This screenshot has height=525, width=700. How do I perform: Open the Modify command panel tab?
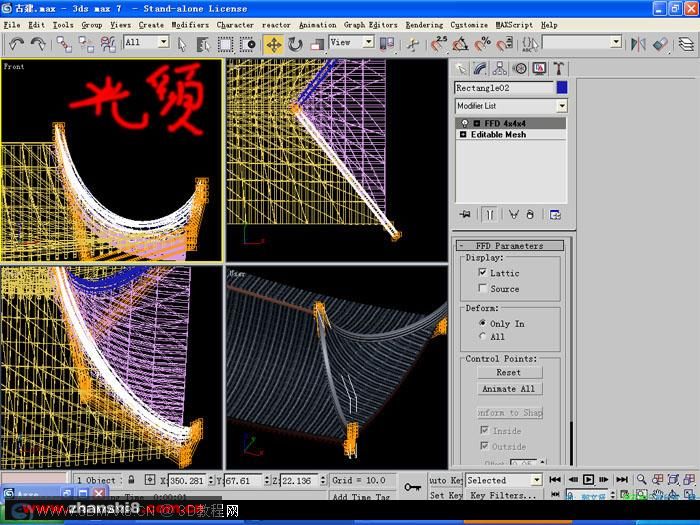(x=480, y=68)
